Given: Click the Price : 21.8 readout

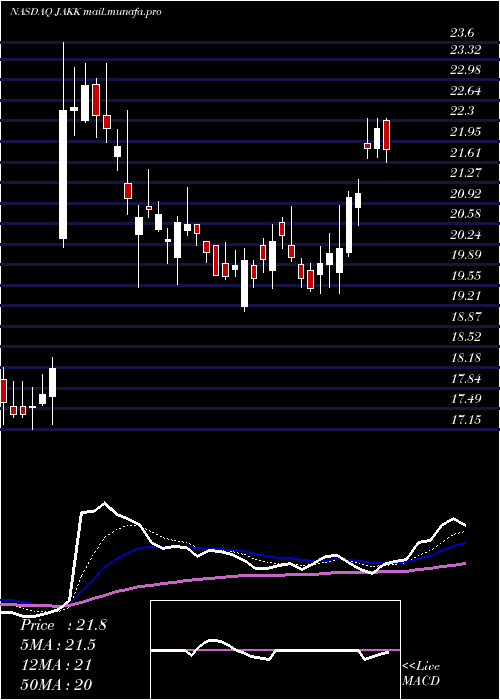Looking at the screenshot, I should coord(63,625).
